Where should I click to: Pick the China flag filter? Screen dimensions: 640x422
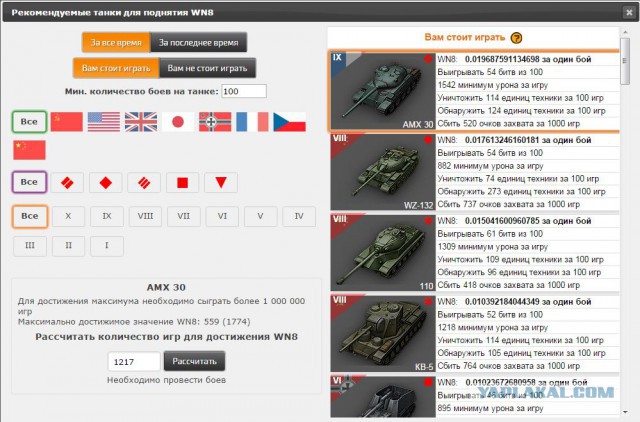29,150
